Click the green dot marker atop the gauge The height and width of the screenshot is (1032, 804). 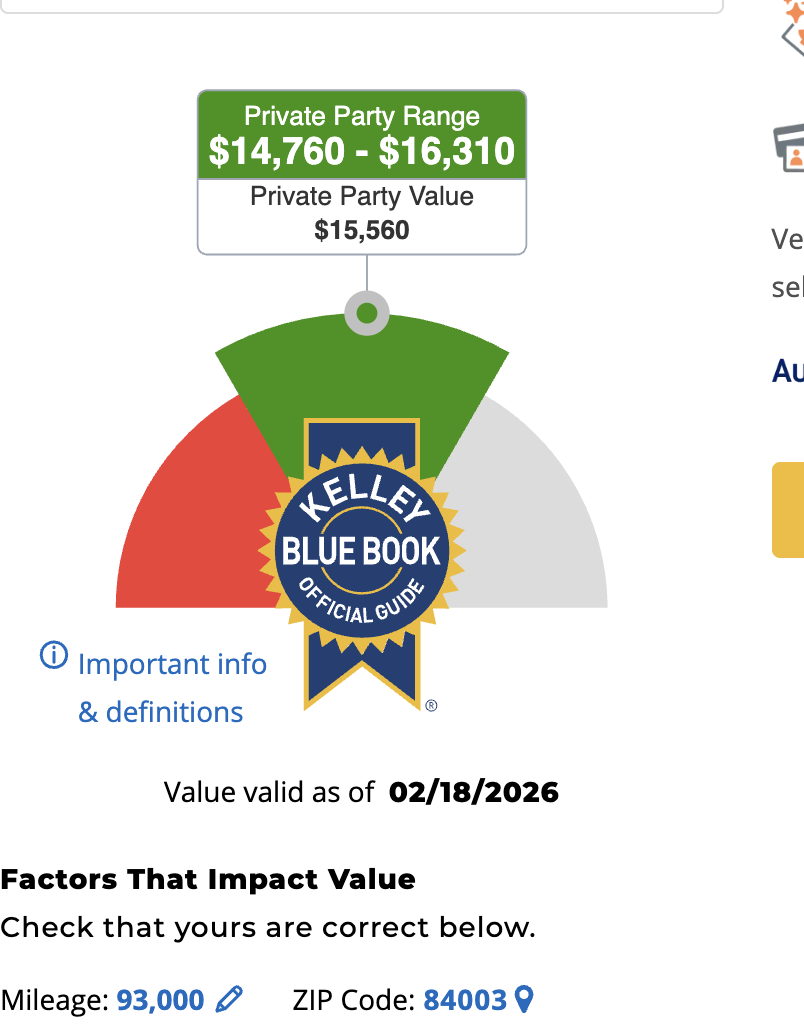click(x=367, y=314)
